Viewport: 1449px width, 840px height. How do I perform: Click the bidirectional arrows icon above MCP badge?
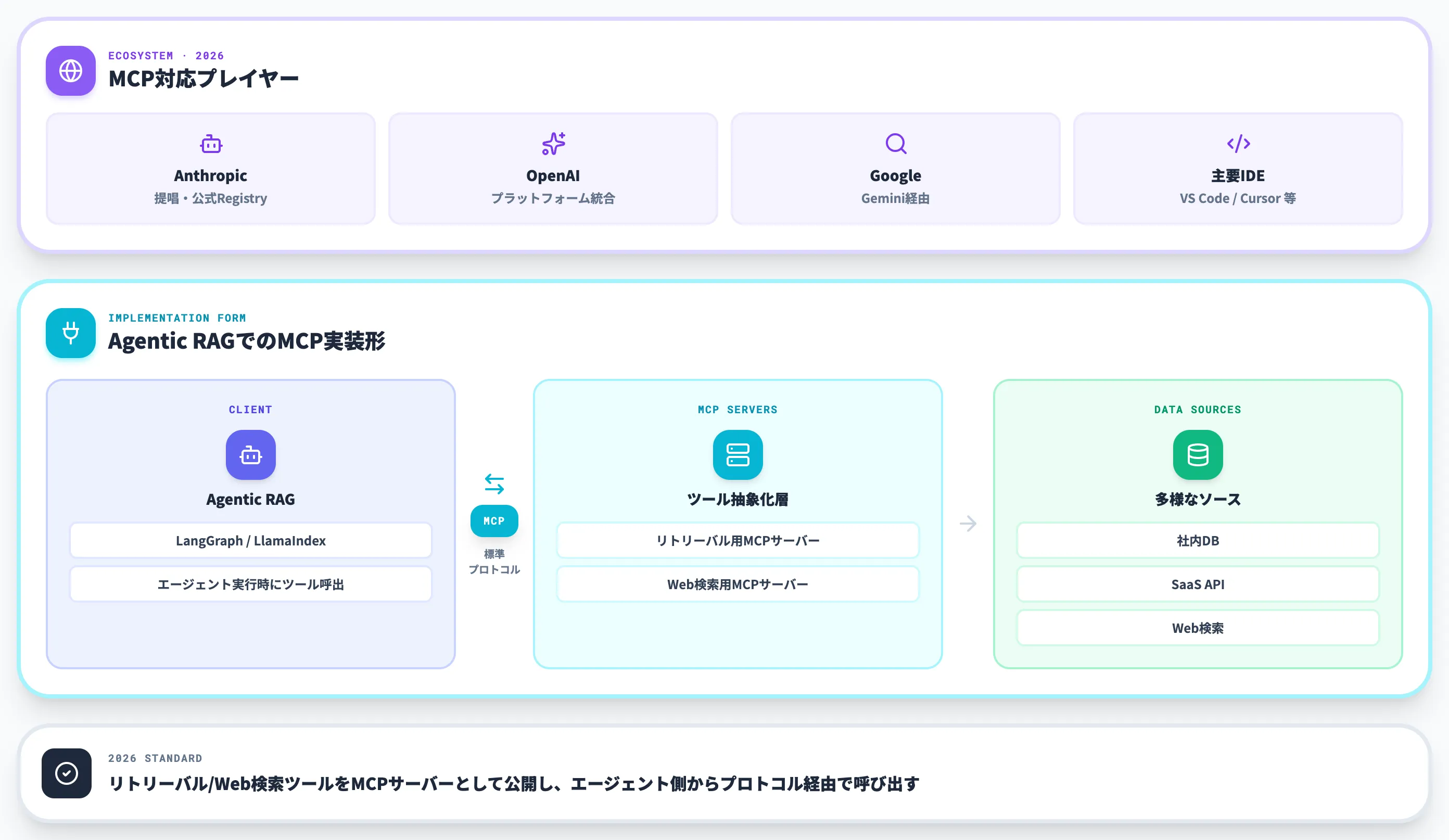click(494, 483)
